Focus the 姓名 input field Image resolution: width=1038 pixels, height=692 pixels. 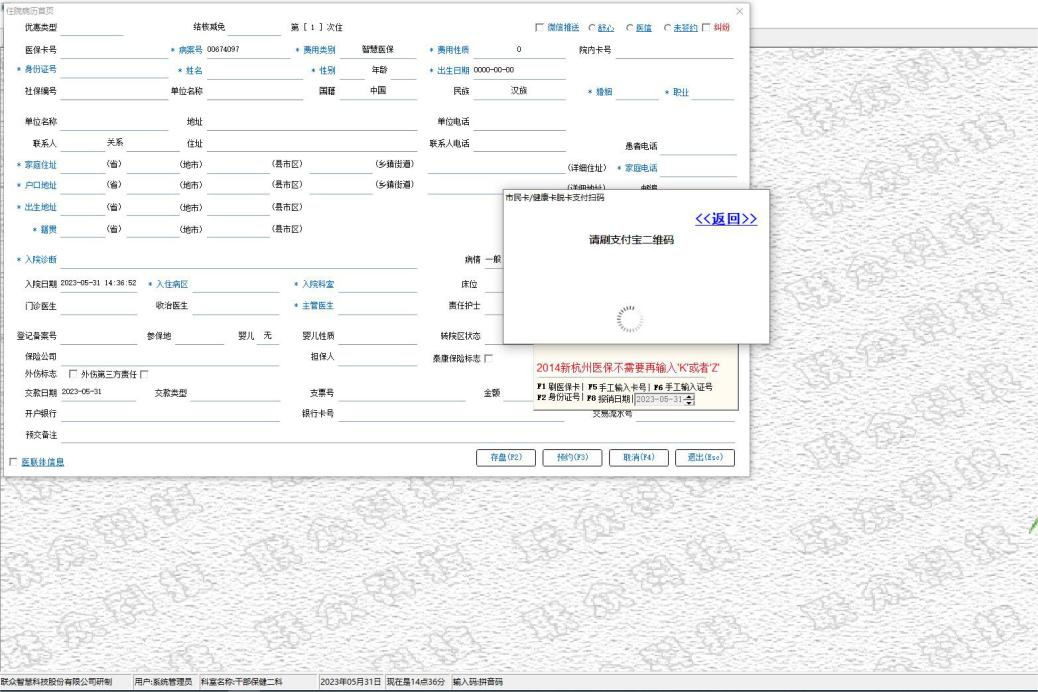tap(254, 71)
